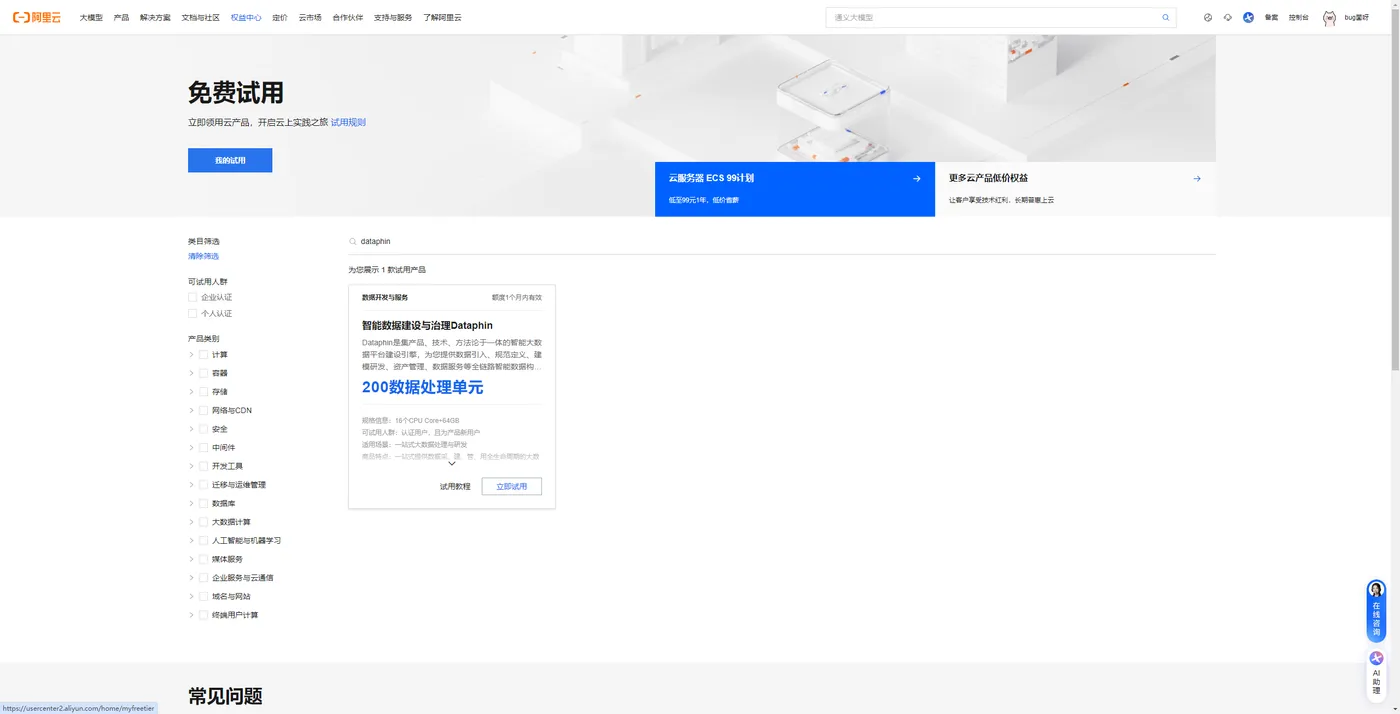The width and height of the screenshot is (1400, 714).
Task: Open the 试用规则 link
Action: (x=348, y=122)
